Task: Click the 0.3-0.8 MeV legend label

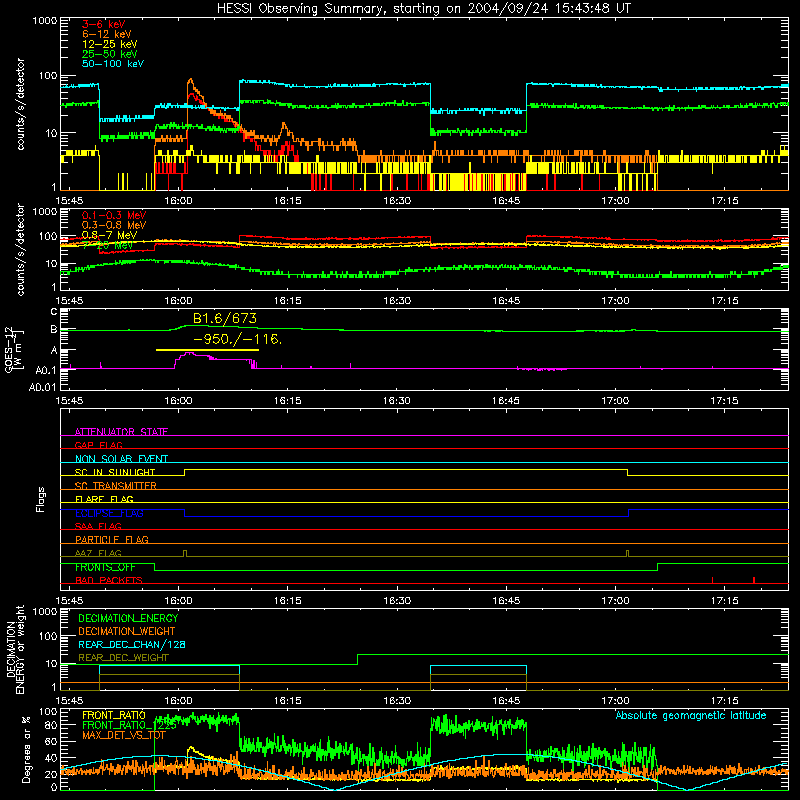Action: click(x=114, y=225)
